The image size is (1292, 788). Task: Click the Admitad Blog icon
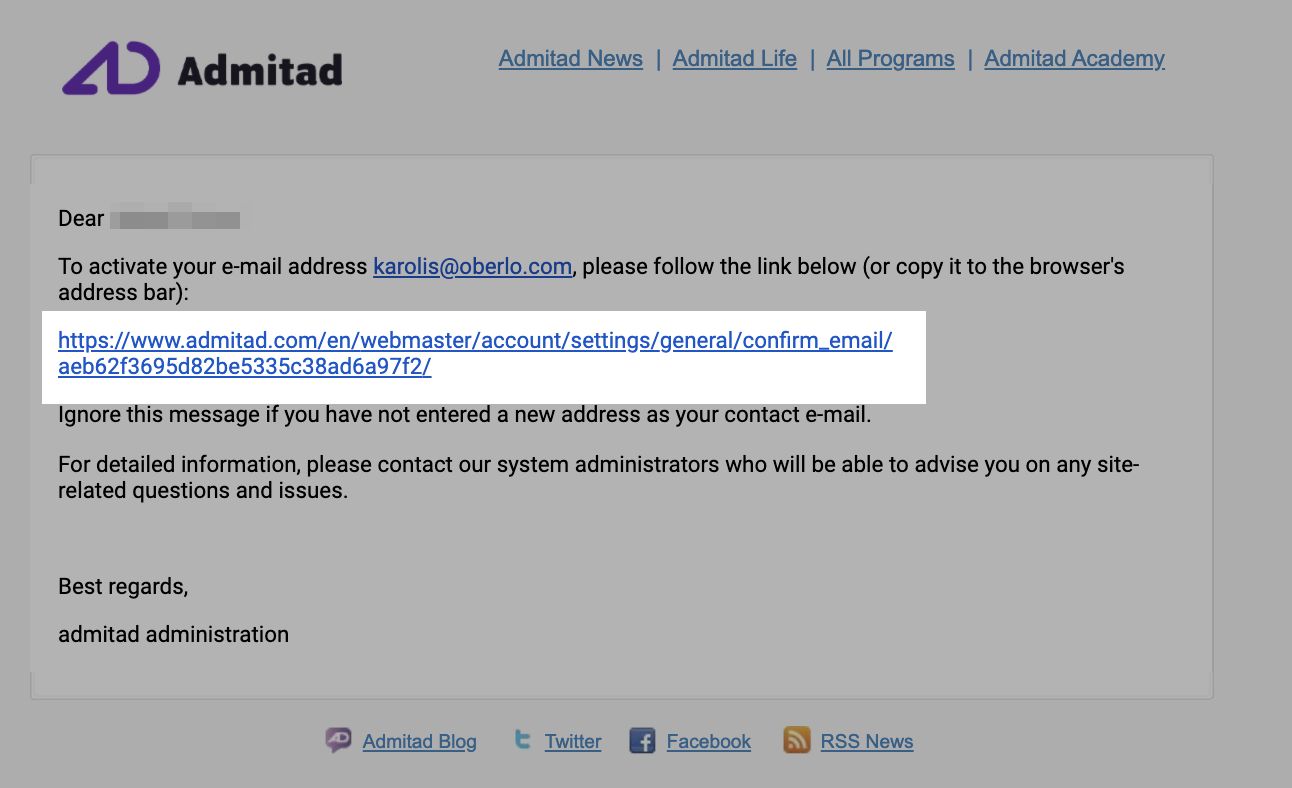(x=339, y=740)
